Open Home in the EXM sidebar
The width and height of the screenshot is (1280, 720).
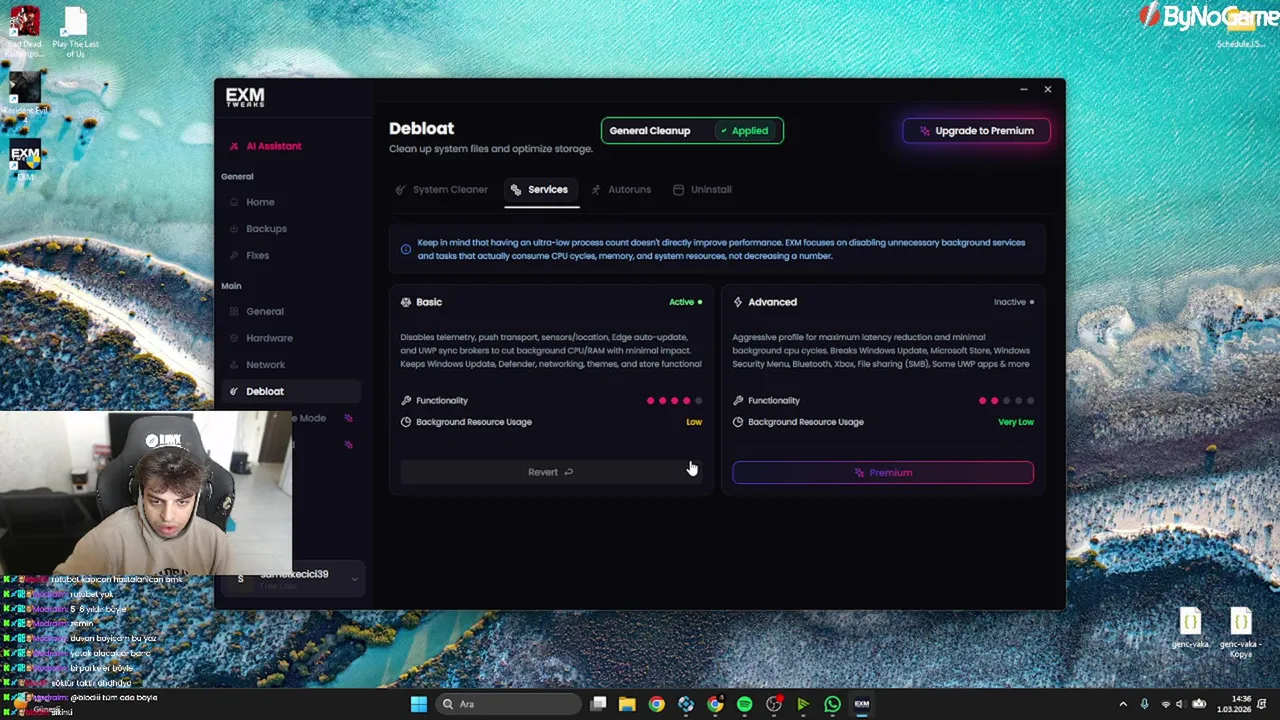coord(260,202)
